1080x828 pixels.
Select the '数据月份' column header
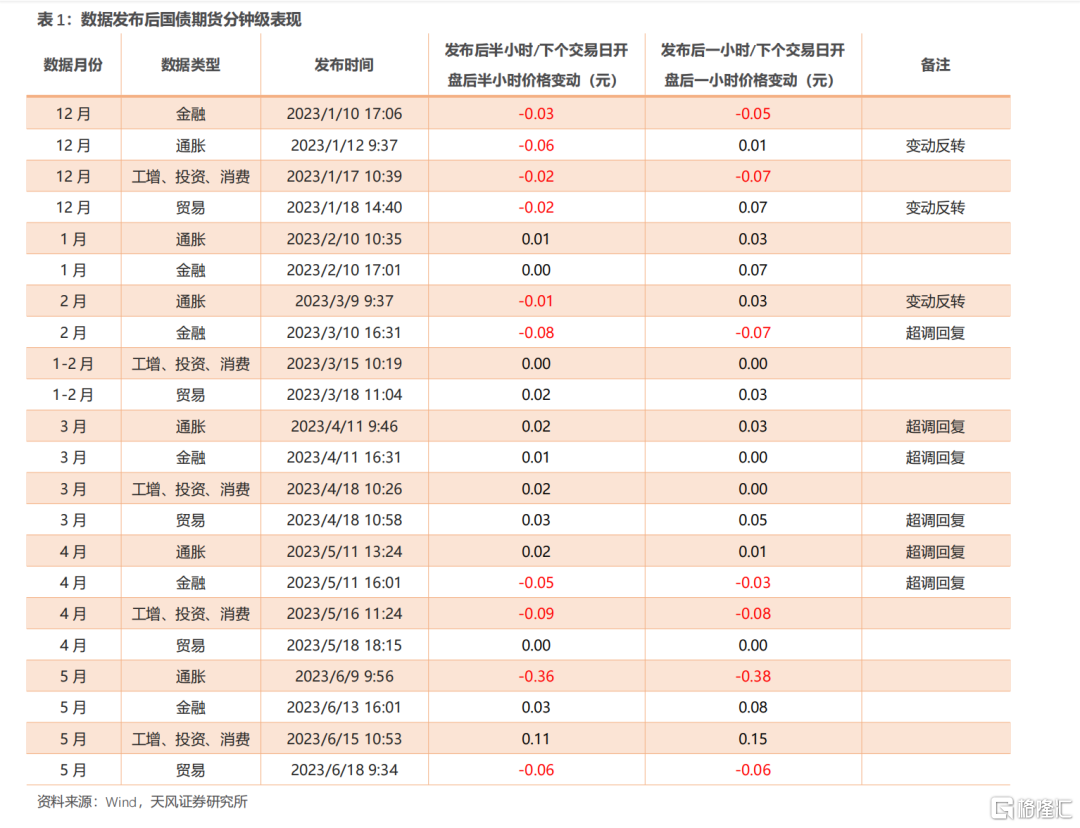[73, 65]
